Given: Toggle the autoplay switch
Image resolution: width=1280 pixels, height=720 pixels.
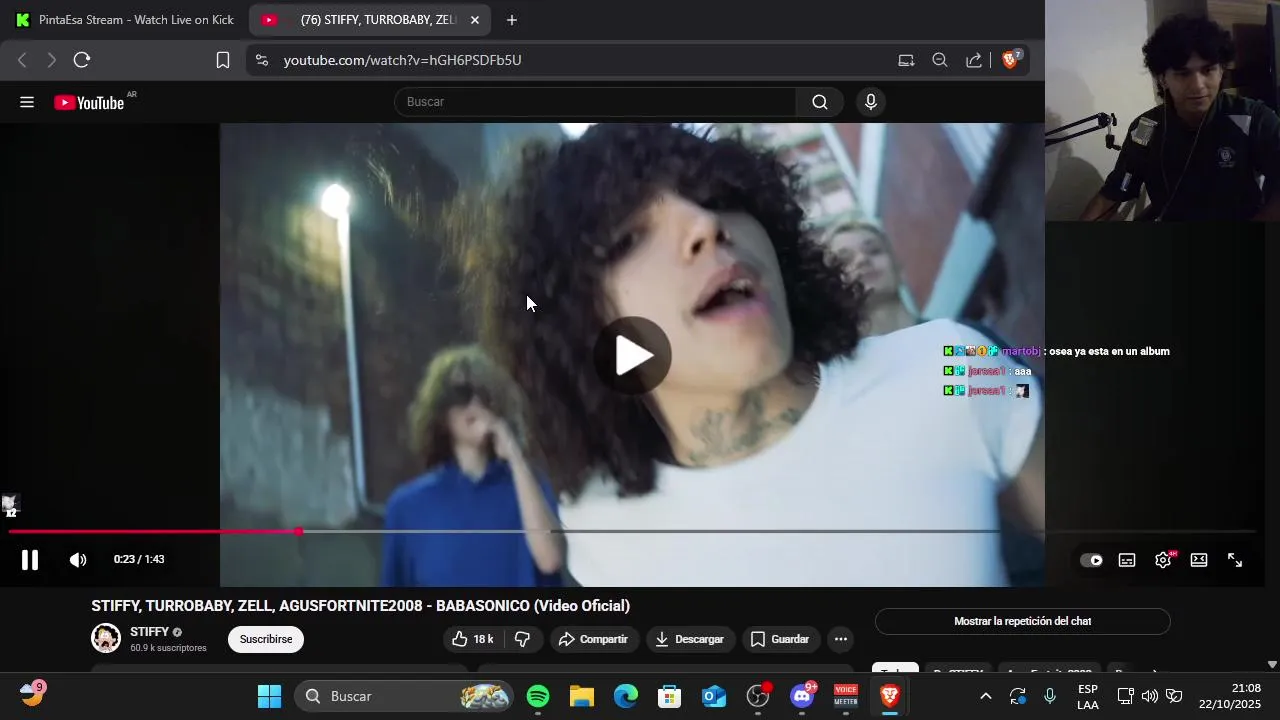Looking at the screenshot, I should coord(1091,560).
